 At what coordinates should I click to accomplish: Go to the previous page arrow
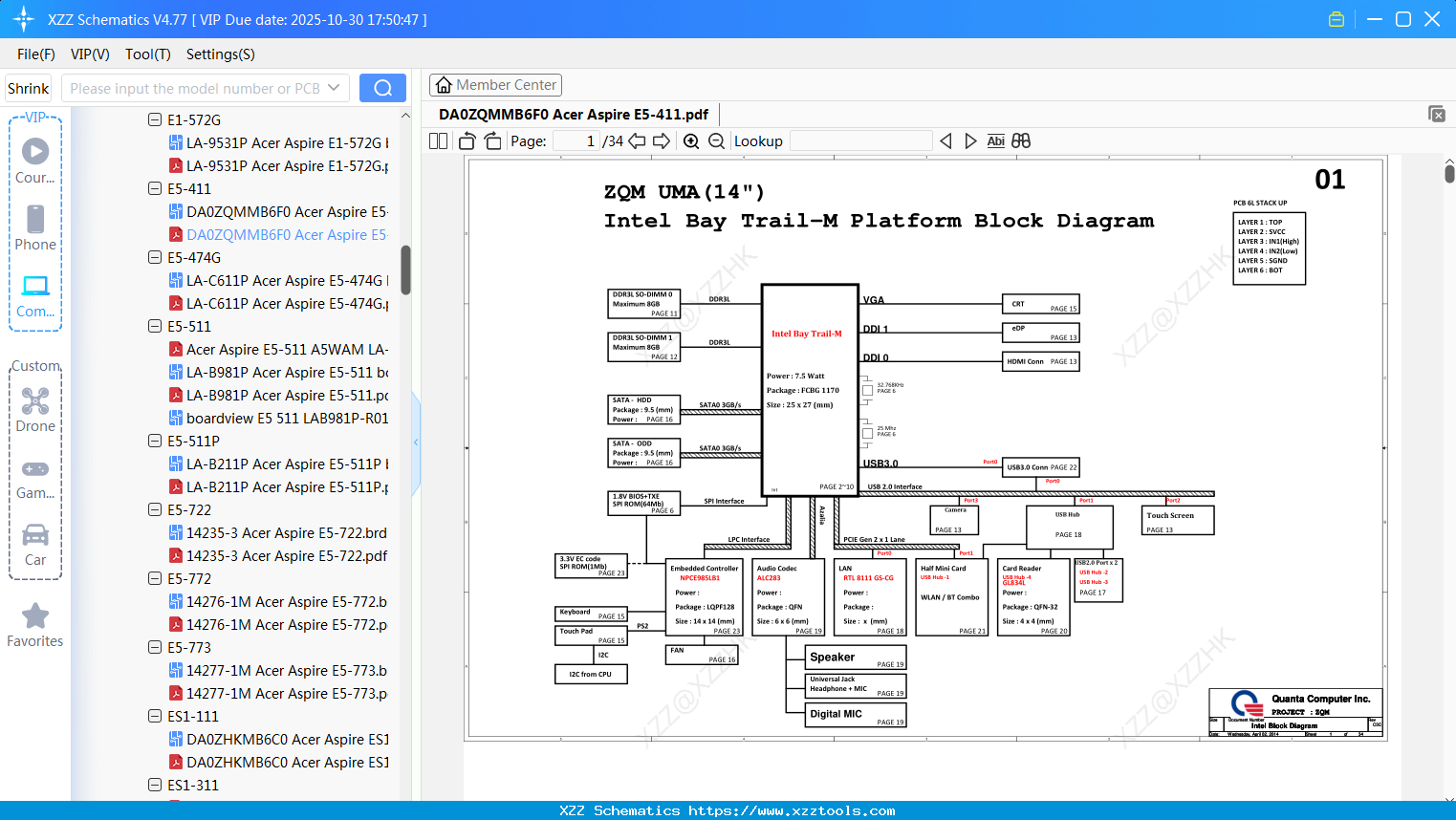click(637, 140)
